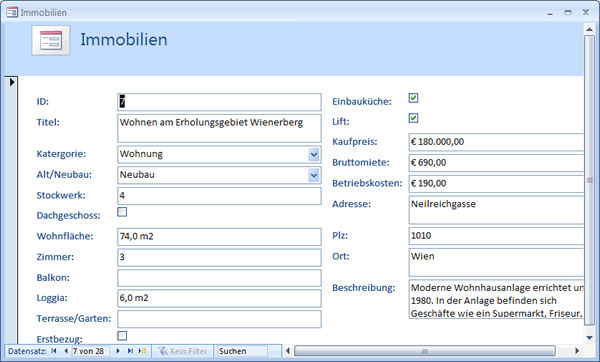600x362 pixels.
Task: Click the Titel field
Action: click(219, 129)
